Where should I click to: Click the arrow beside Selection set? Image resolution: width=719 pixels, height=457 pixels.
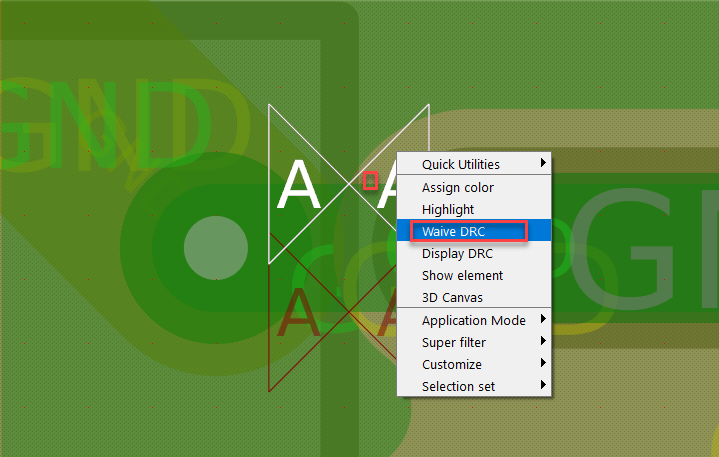tap(543, 386)
